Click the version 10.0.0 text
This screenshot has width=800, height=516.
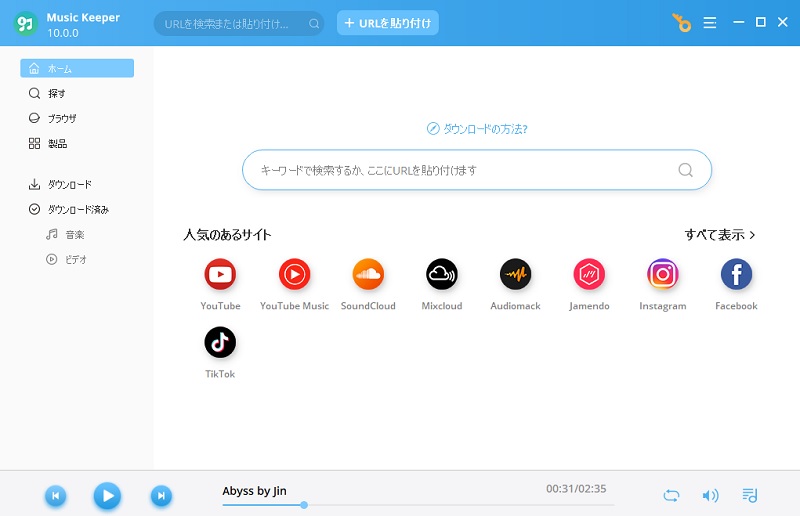pos(63,33)
